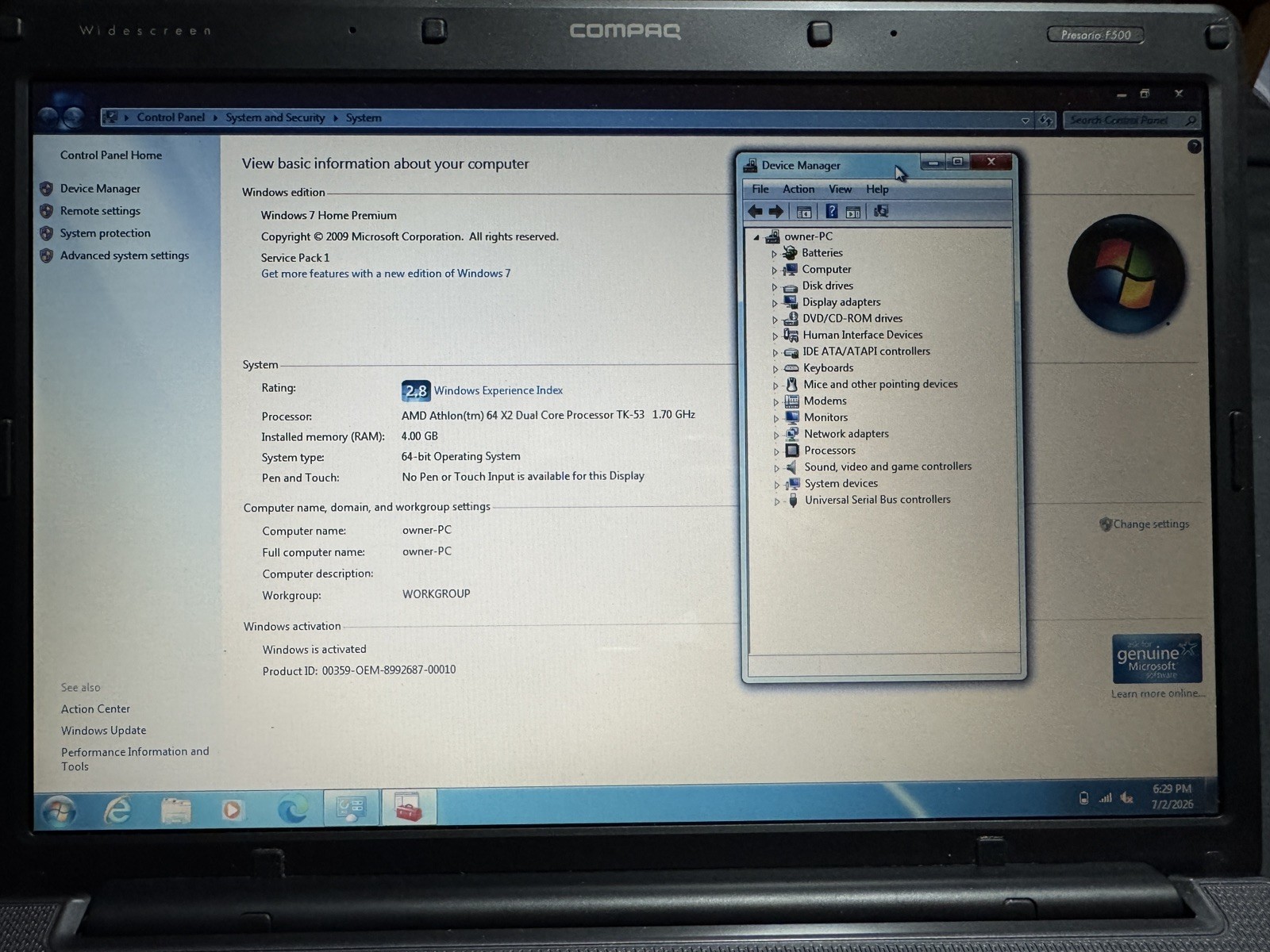Select Monitors tree item
The height and width of the screenshot is (952, 1270).
coord(825,417)
